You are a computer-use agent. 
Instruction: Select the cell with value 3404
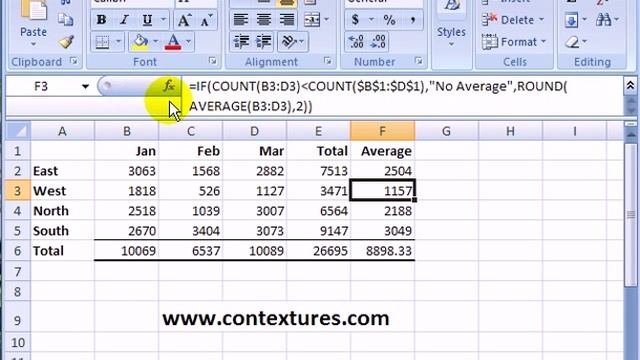(x=191, y=231)
